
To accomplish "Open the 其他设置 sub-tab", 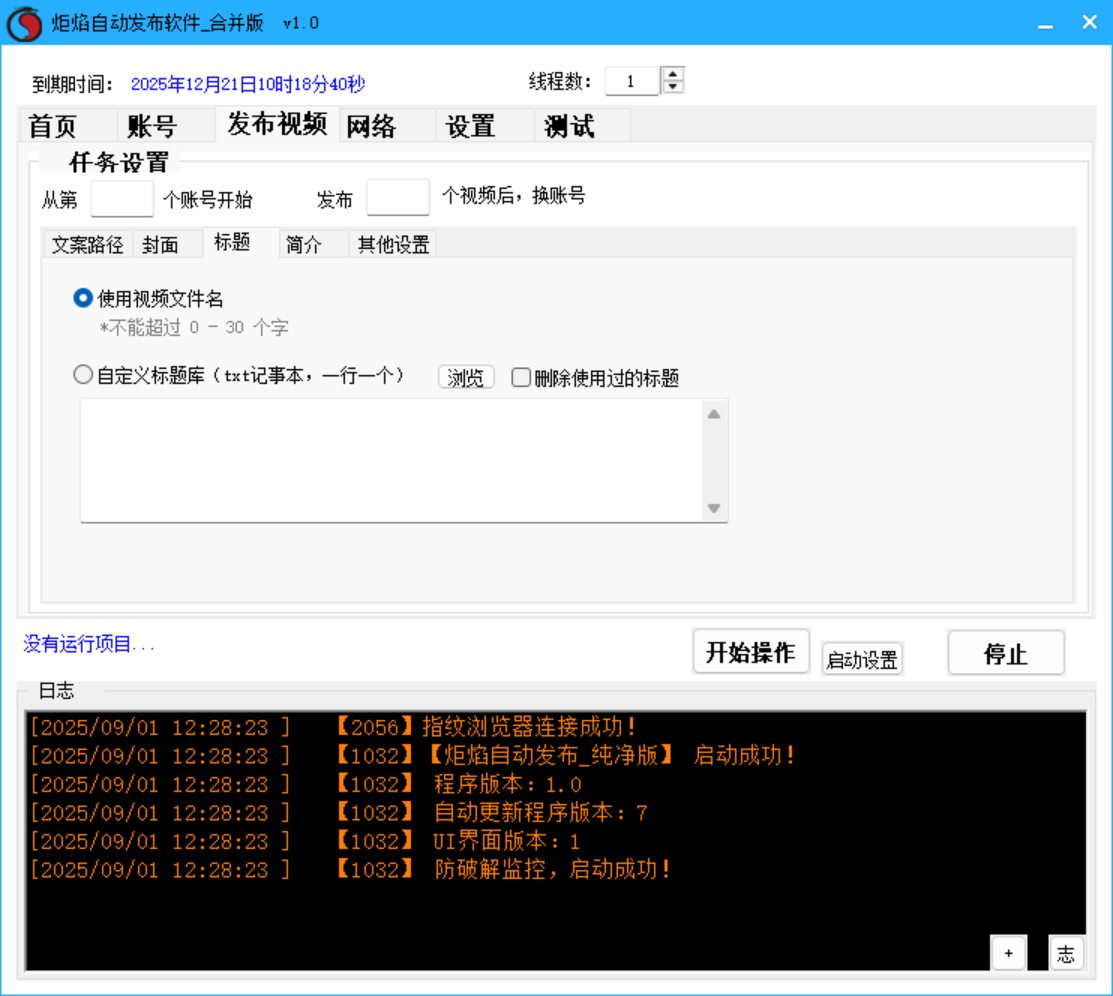I will point(393,244).
